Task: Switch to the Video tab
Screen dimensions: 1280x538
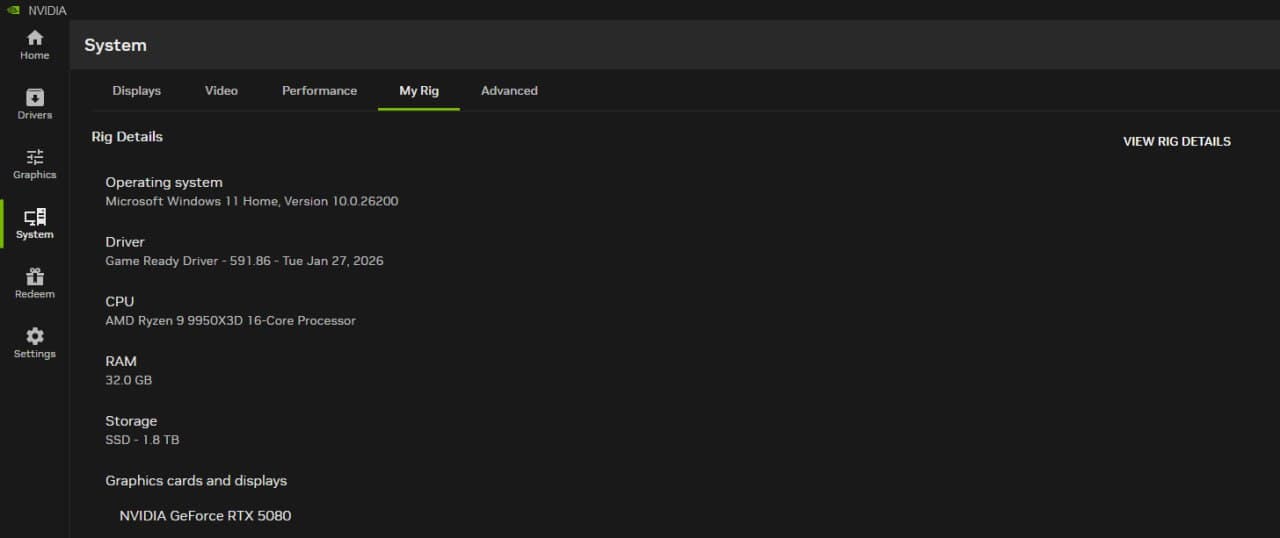Action: [221, 90]
